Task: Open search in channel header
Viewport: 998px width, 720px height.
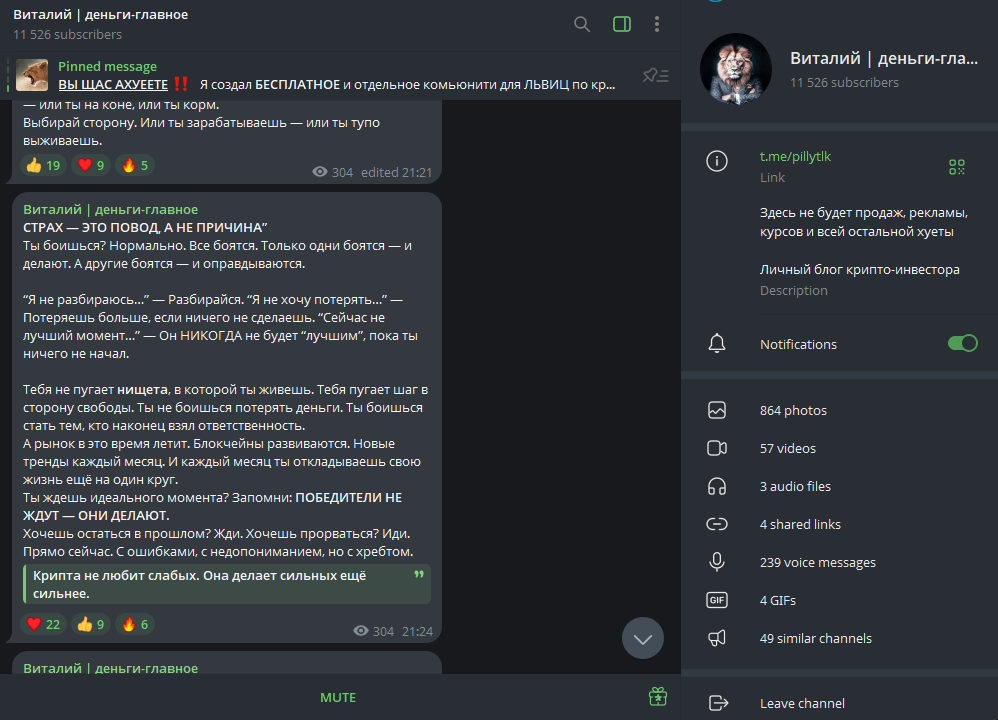Action: click(x=582, y=24)
